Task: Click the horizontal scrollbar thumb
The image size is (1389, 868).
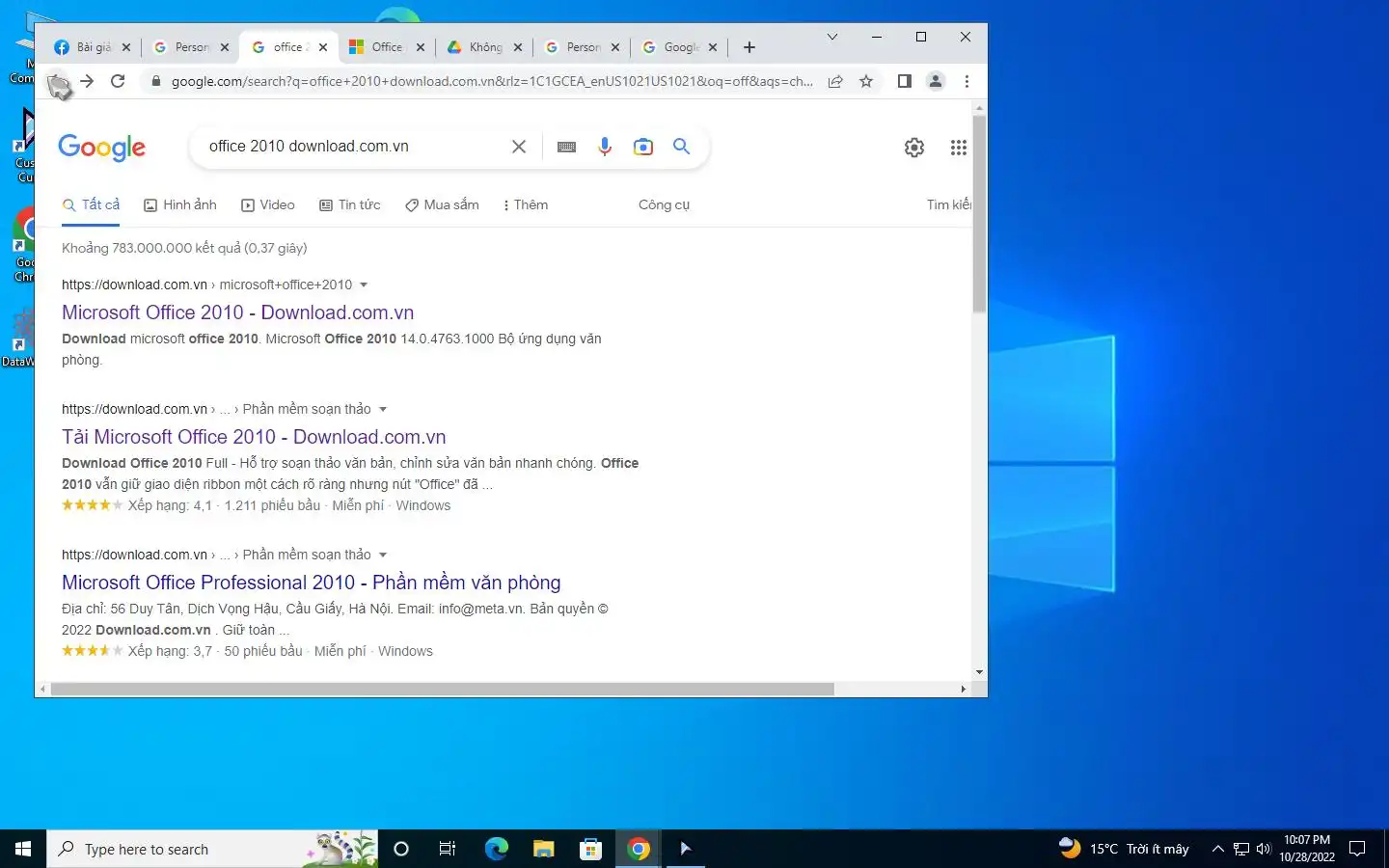Action: pos(442,690)
